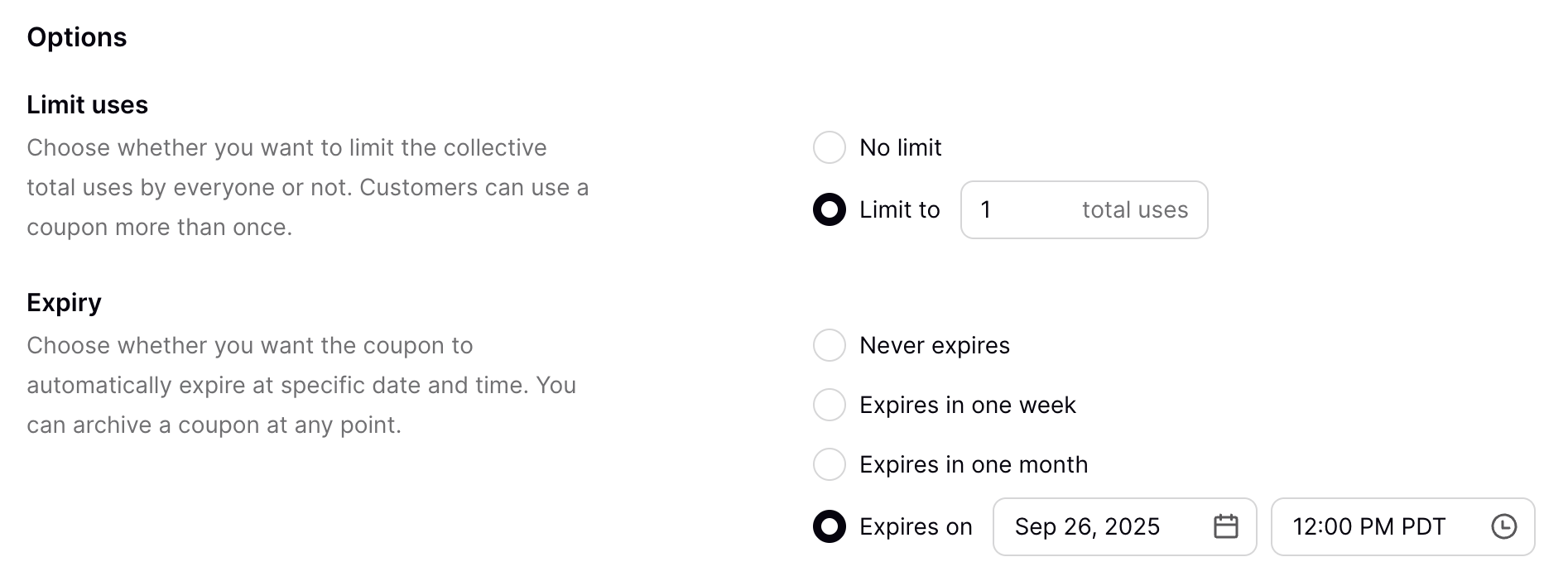Click the "12:00 PM PDT" time text
The width and height of the screenshot is (1568, 581).
[1368, 527]
